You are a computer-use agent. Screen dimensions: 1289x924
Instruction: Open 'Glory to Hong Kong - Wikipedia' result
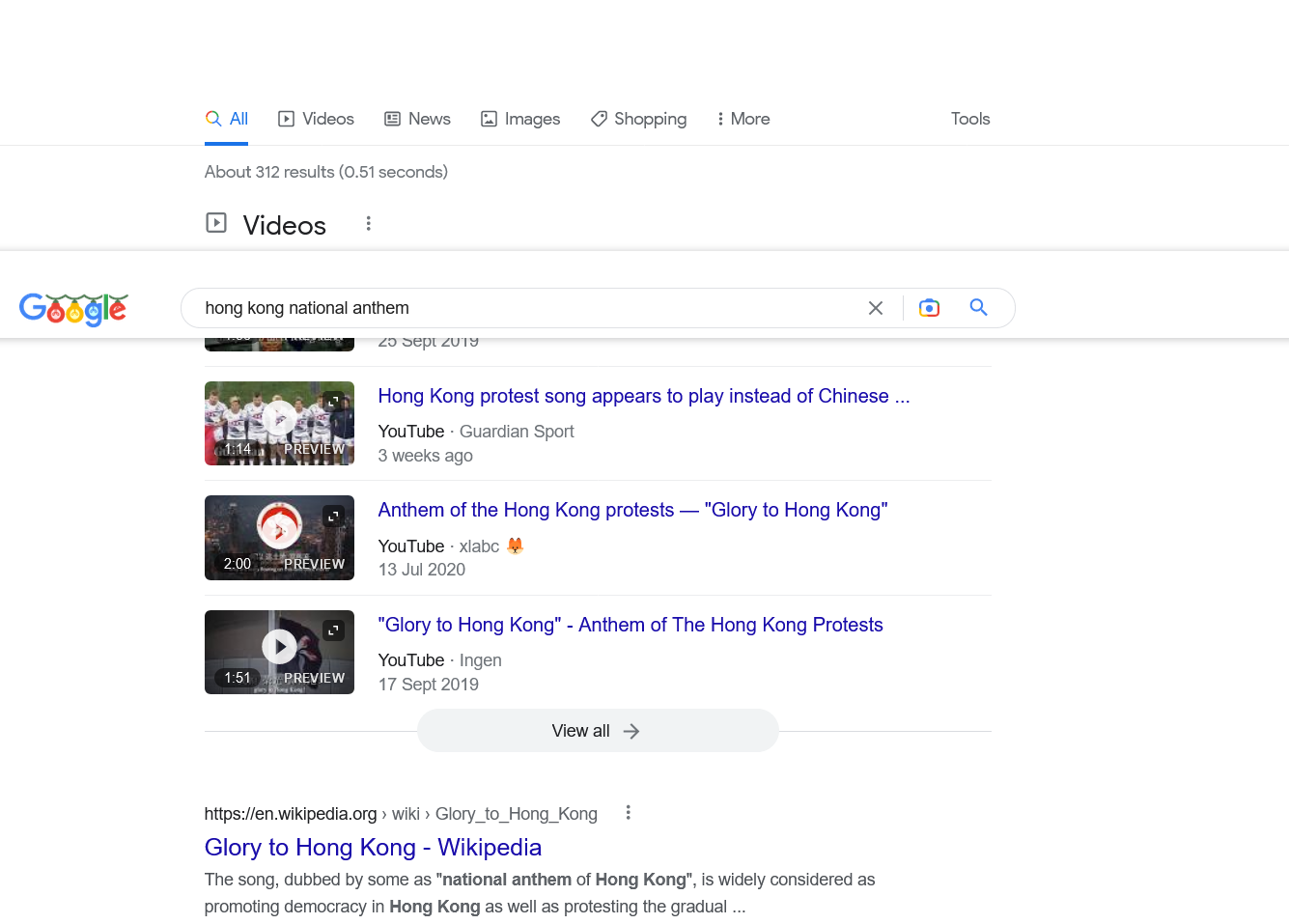tap(373, 847)
